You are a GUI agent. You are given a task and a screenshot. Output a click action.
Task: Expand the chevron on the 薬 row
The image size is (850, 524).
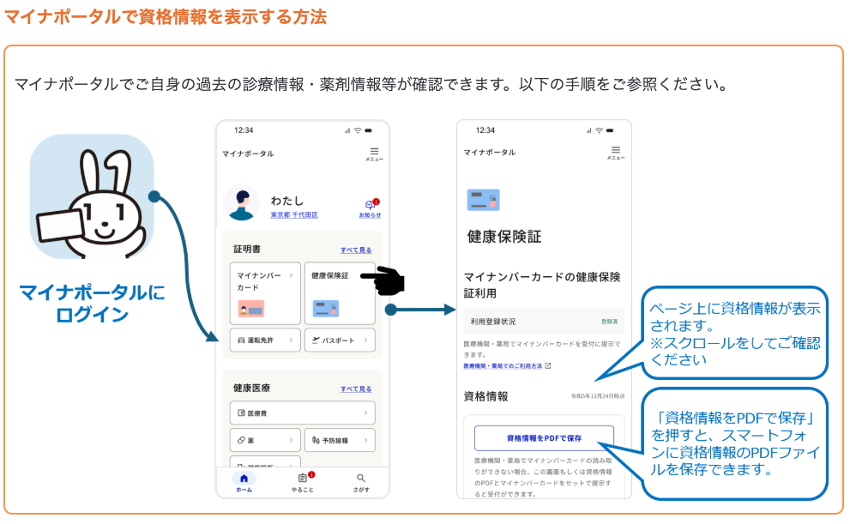[x=291, y=440]
